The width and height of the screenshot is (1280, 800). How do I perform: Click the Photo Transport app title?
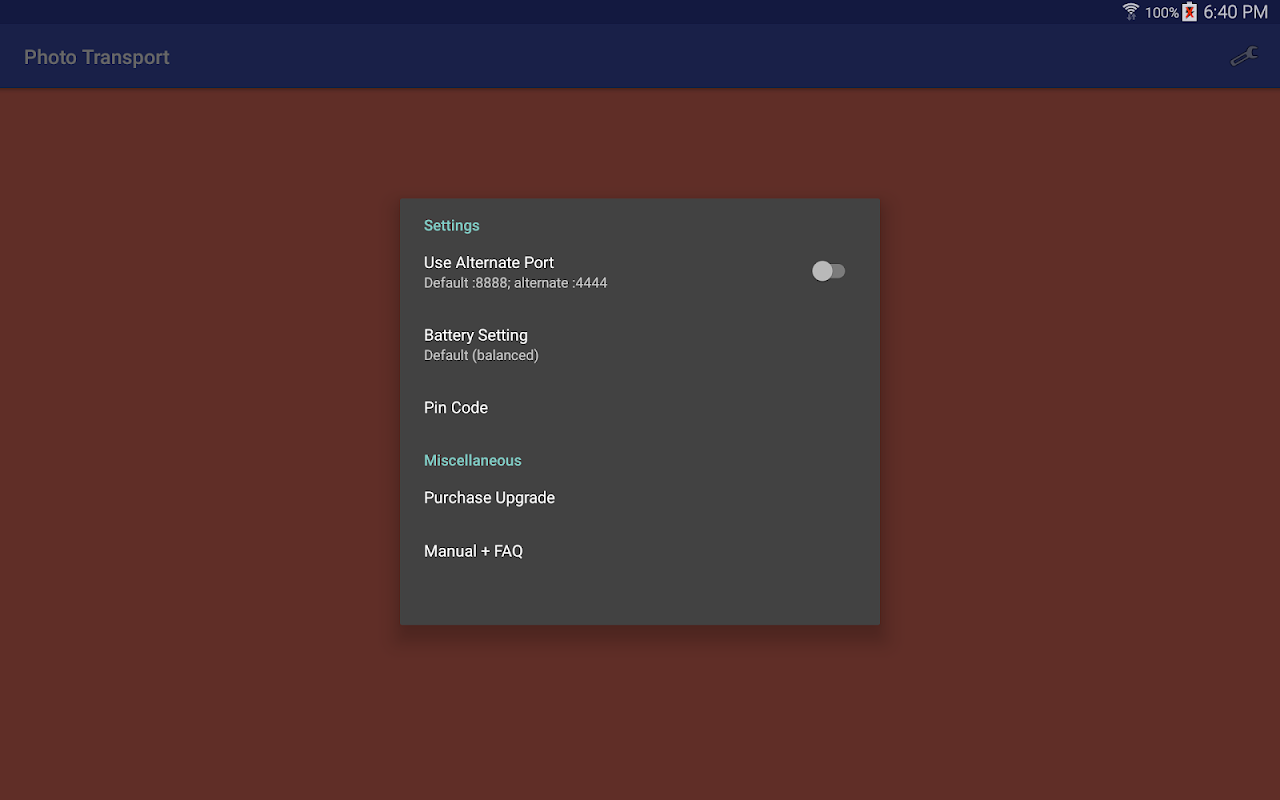coord(97,57)
